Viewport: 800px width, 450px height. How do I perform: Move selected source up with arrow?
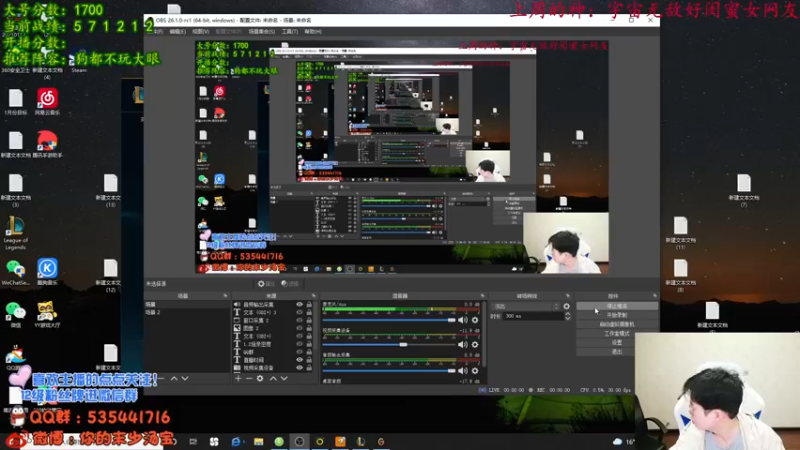point(273,379)
